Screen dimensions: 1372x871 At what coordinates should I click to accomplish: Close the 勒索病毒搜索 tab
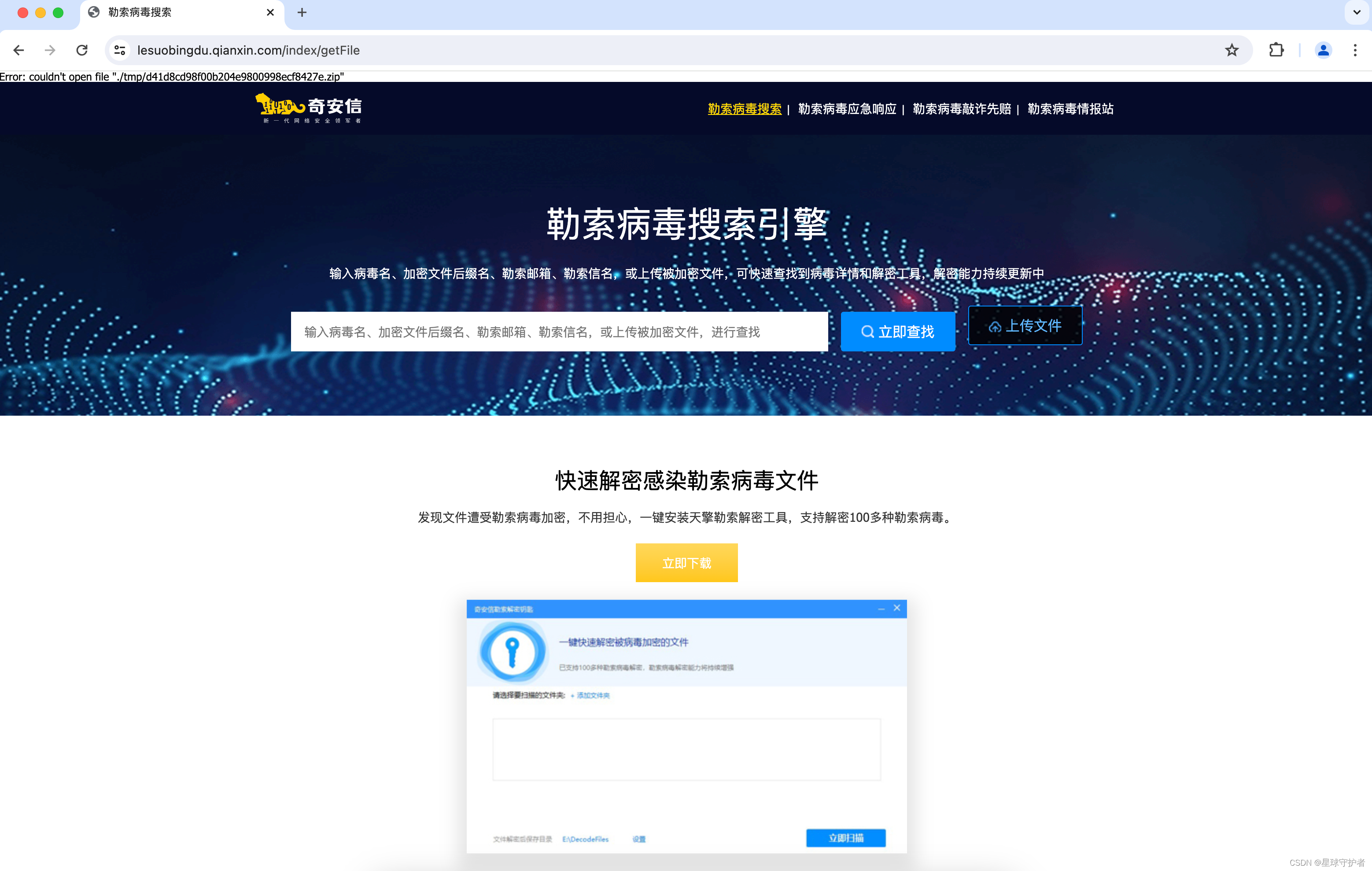(x=270, y=12)
